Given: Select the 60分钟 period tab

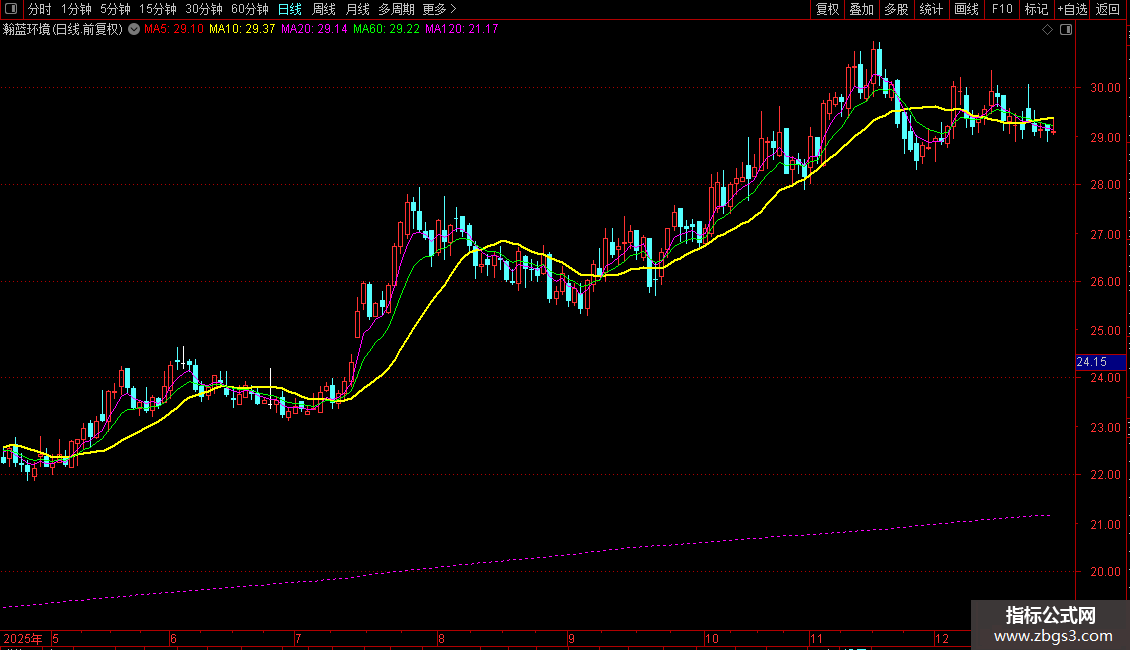Looking at the screenshot, I should click(249, 9).
